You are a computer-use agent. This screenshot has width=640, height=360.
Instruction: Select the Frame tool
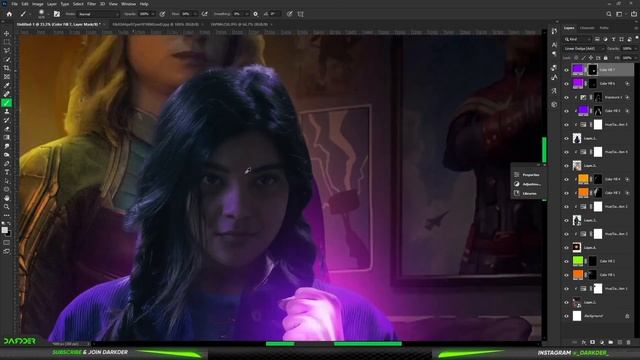click(x=7, y=76)
